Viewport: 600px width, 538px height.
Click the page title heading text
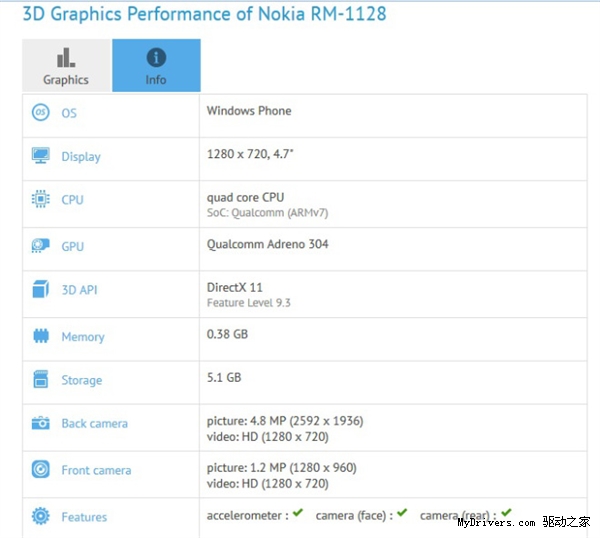click(x=204, y=14)
